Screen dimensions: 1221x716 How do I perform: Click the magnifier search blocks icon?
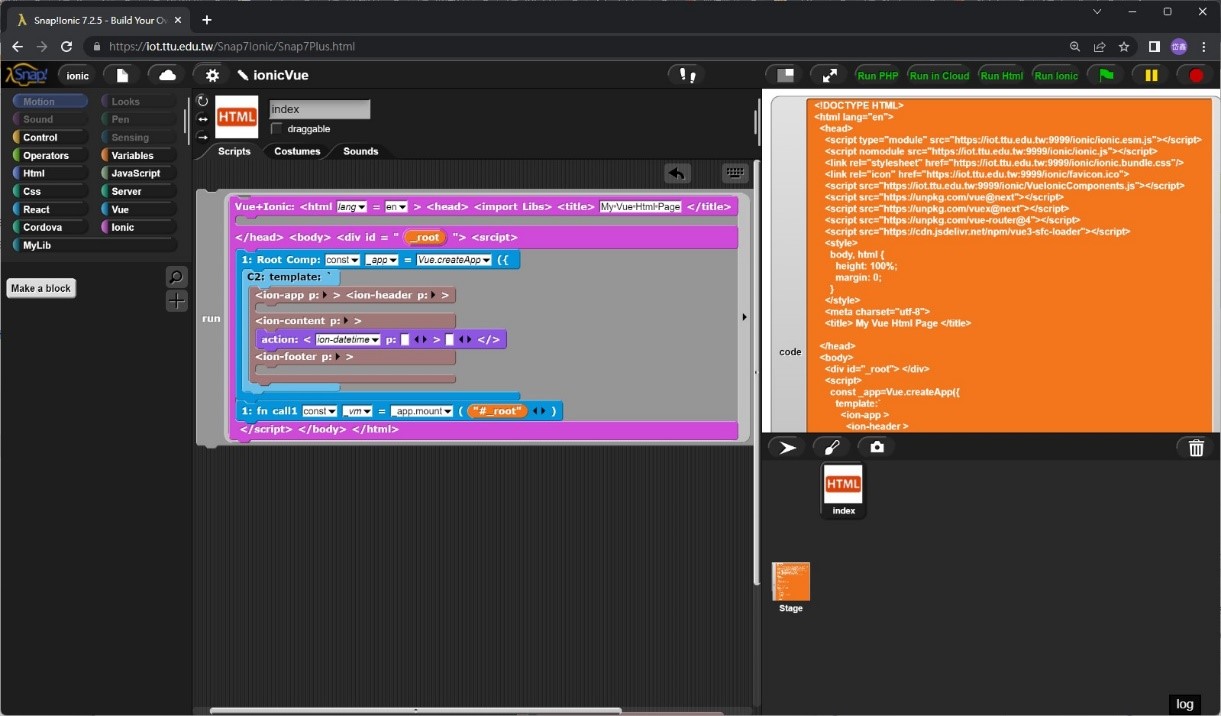click(x=176, y=277)
